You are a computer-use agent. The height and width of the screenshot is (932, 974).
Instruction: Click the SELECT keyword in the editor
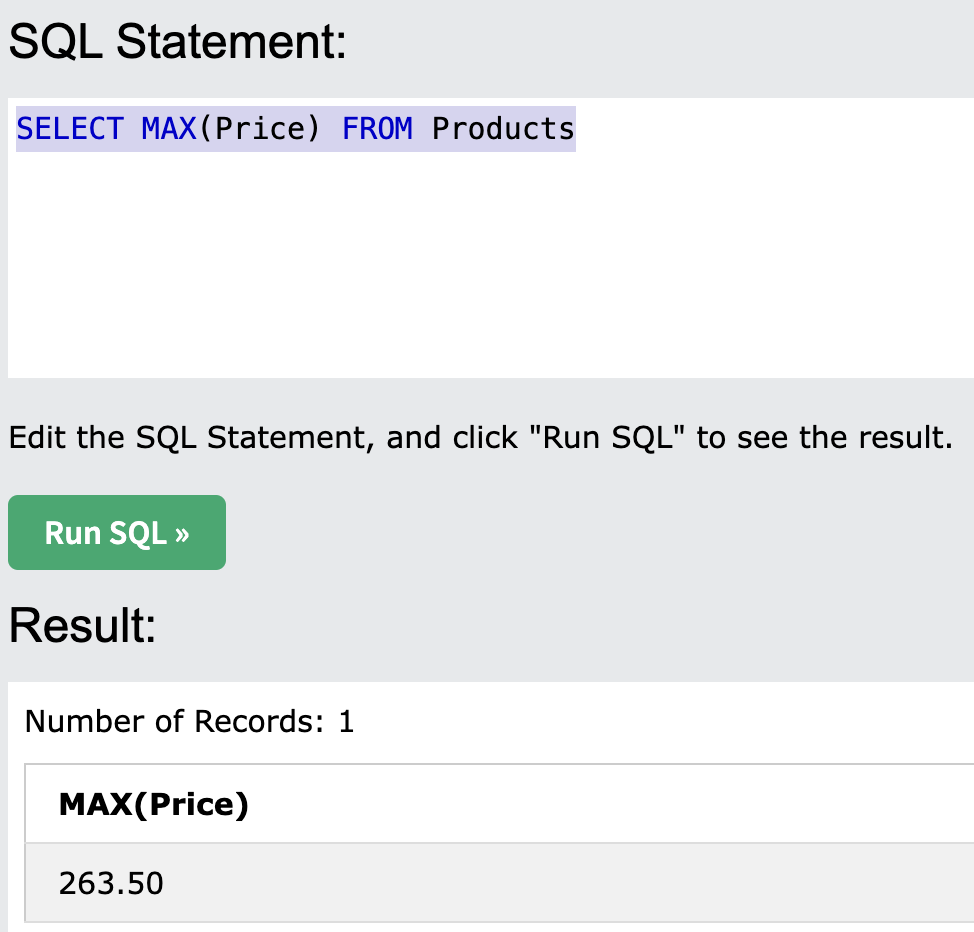tap(70, 129)
